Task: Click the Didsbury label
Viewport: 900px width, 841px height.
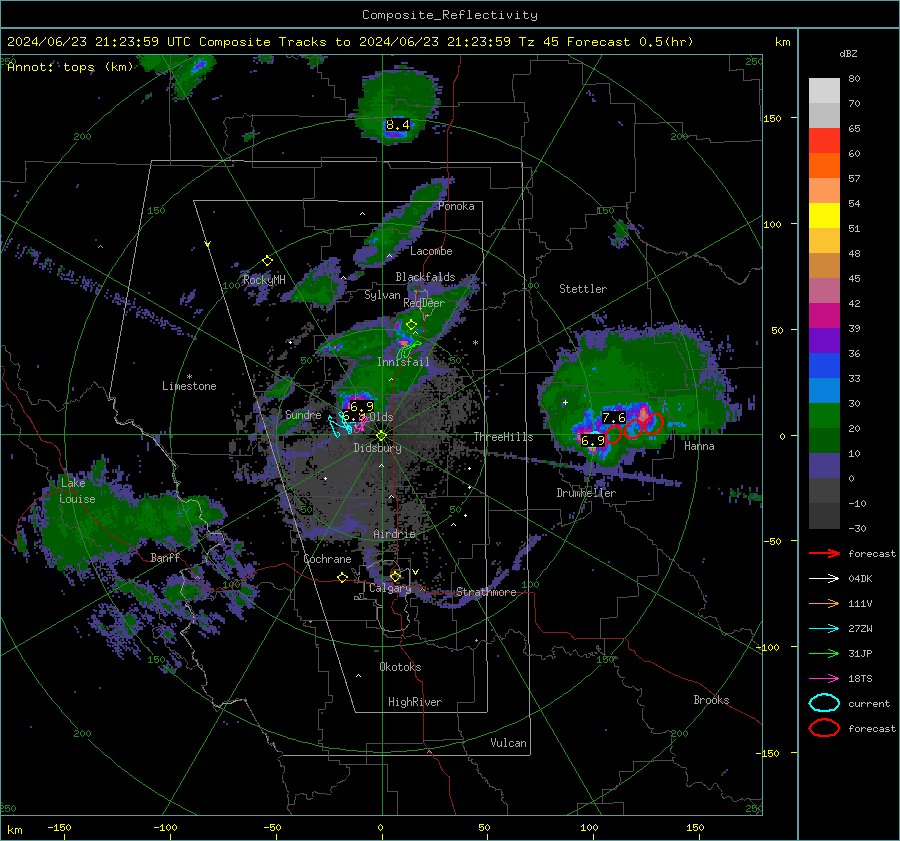Action: (x=377, y=448)
